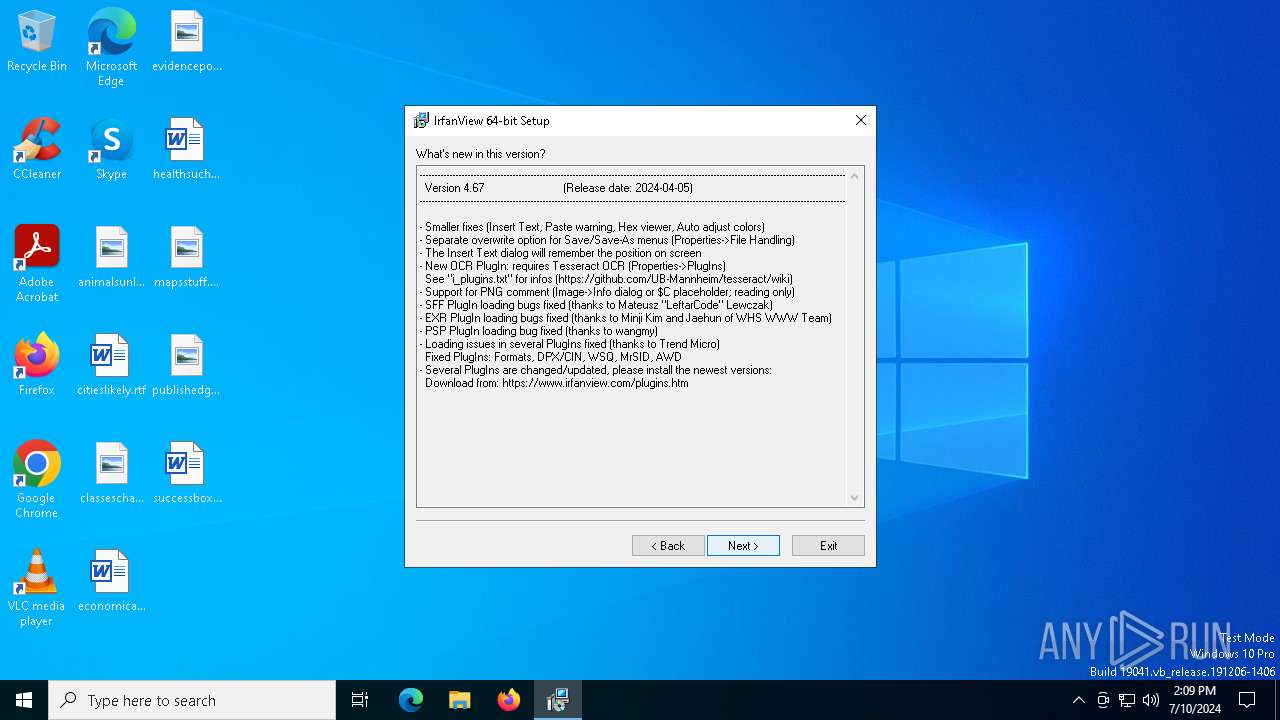Exit the IrfanView setup wizard

[828, 545]
